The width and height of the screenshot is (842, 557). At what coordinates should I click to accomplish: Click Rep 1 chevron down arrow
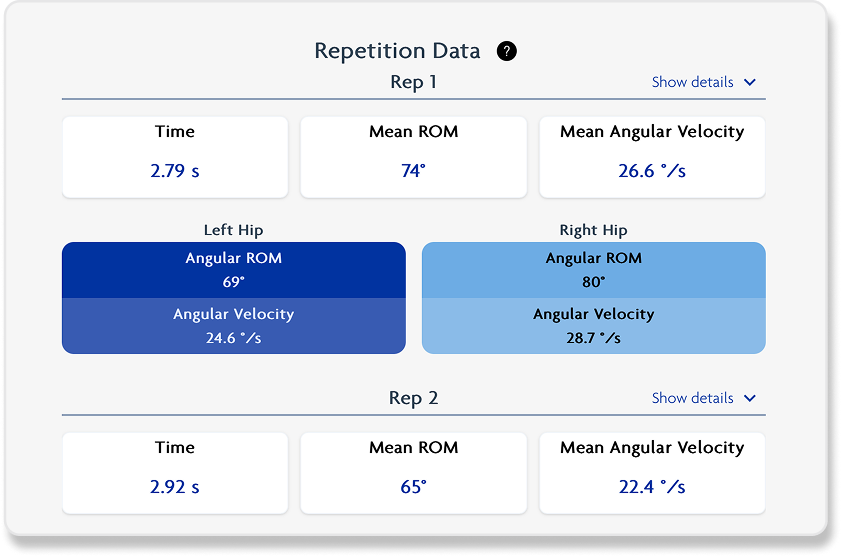751,83
